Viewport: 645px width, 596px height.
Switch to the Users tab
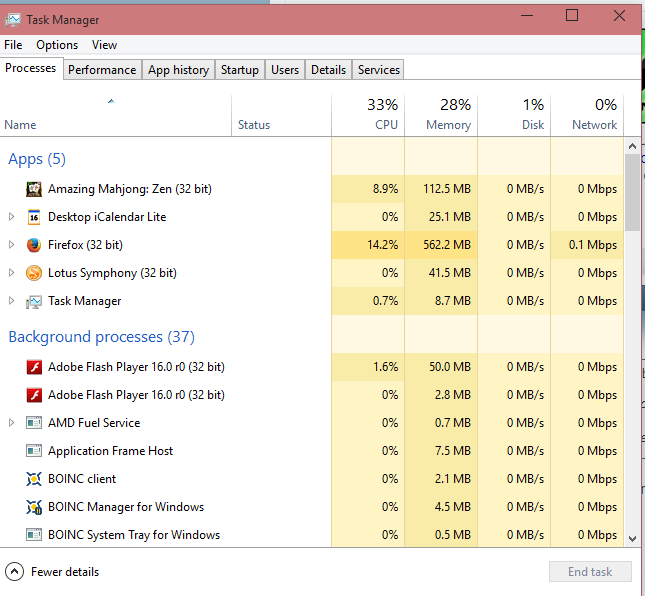pyautogui.click(x=285, y=70)
